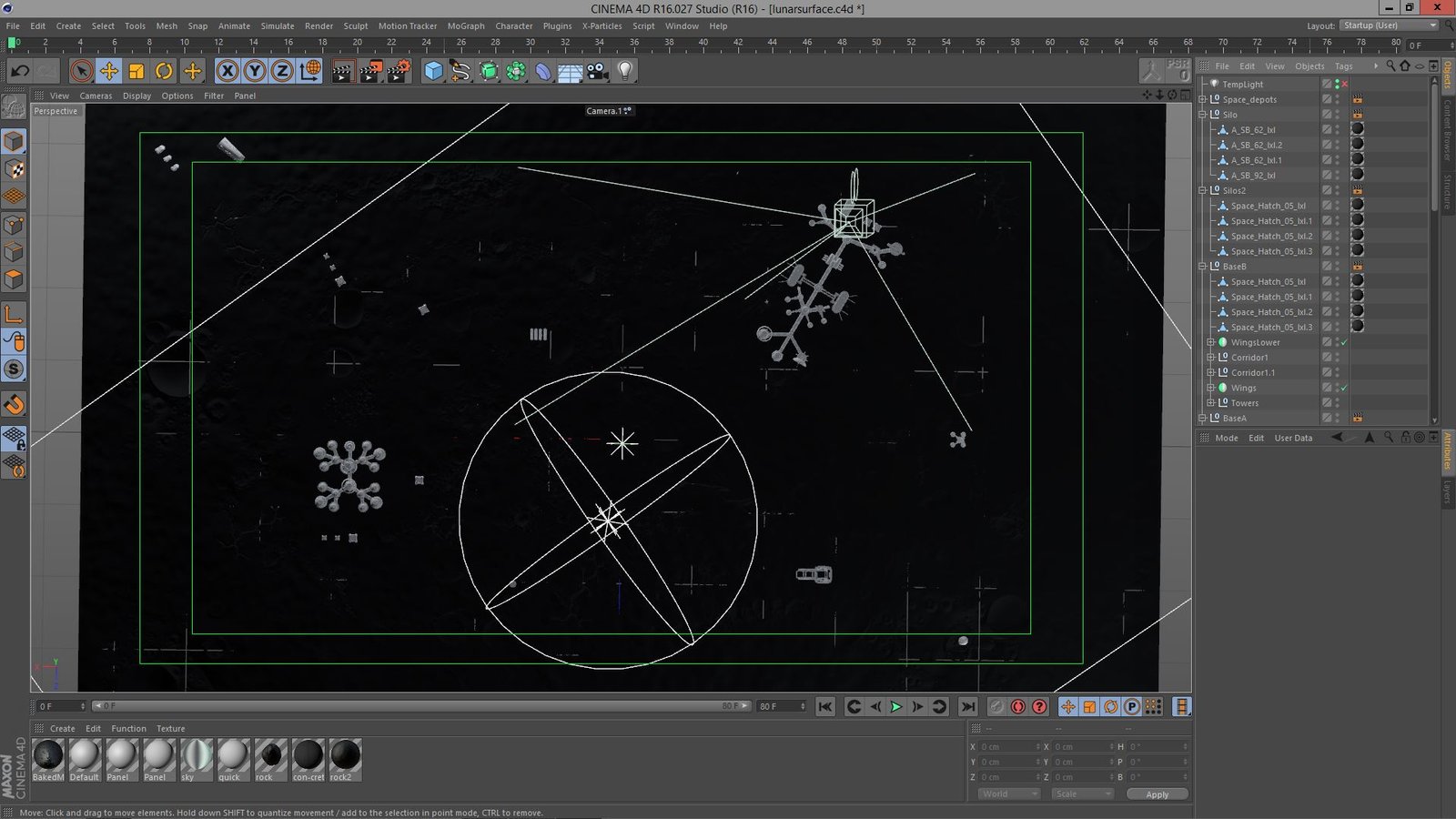Open the World coordinate system dropdown

coord(1008,794)
